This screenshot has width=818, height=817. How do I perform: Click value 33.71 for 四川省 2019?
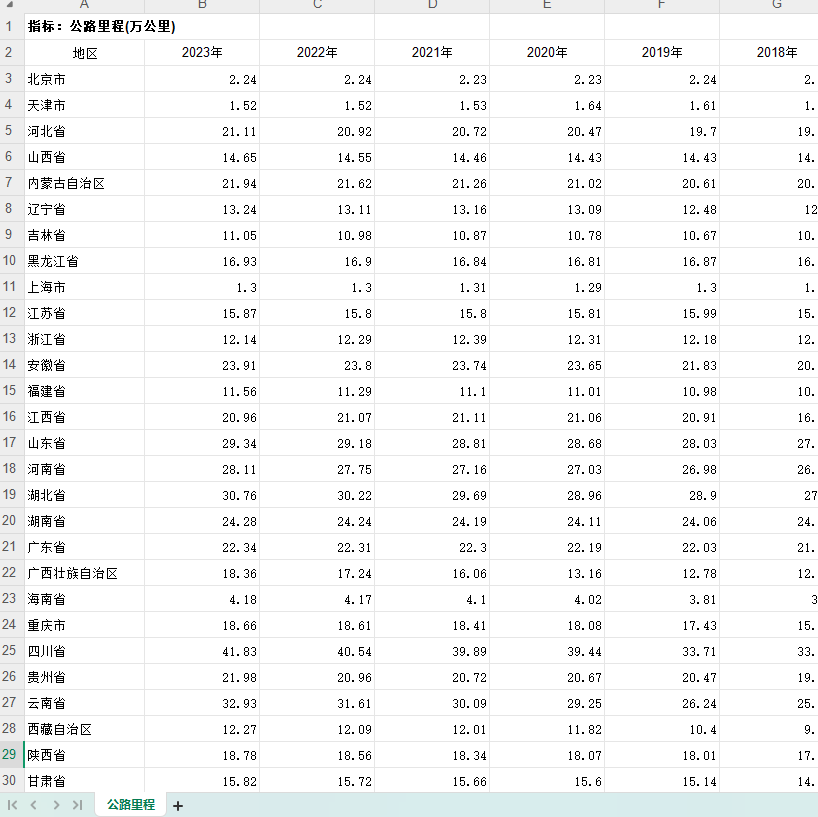point(662,651)
